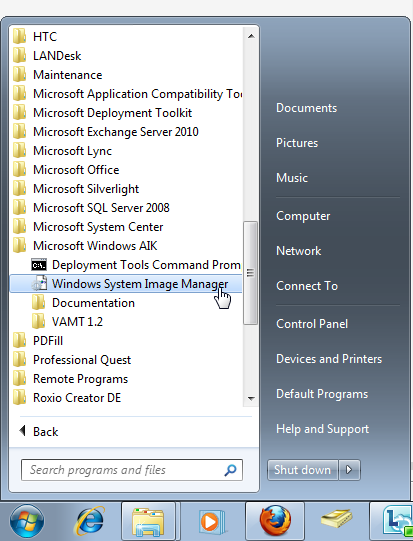This screenshot has height=541, width=413.
Task: Open Microsoft Deployment Toolkit folder
Action: tap(126, 112)
